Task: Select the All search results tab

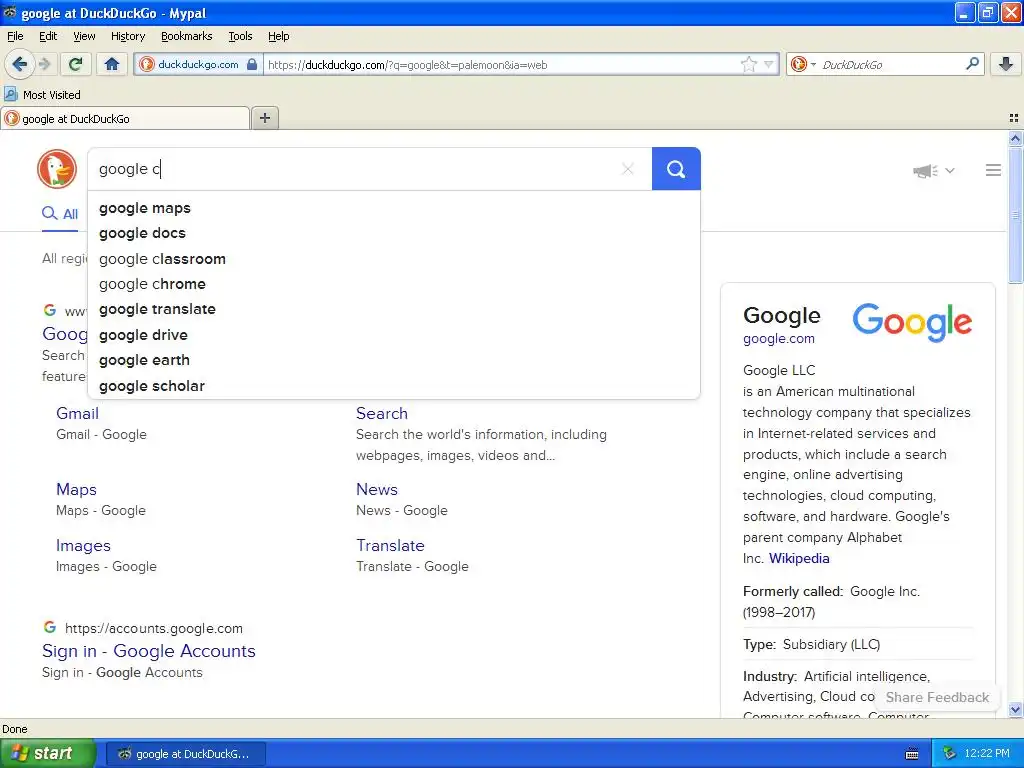Action: point(60,214)
